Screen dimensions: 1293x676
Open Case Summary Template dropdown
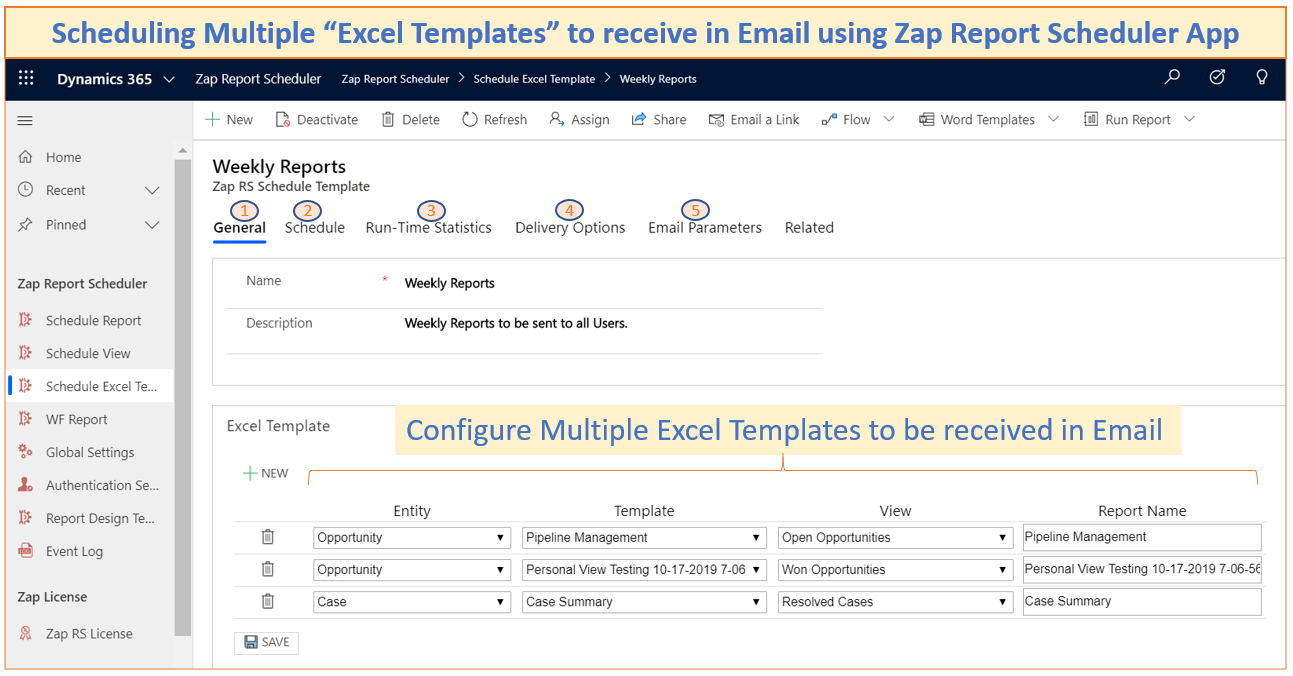click(644, 601)
